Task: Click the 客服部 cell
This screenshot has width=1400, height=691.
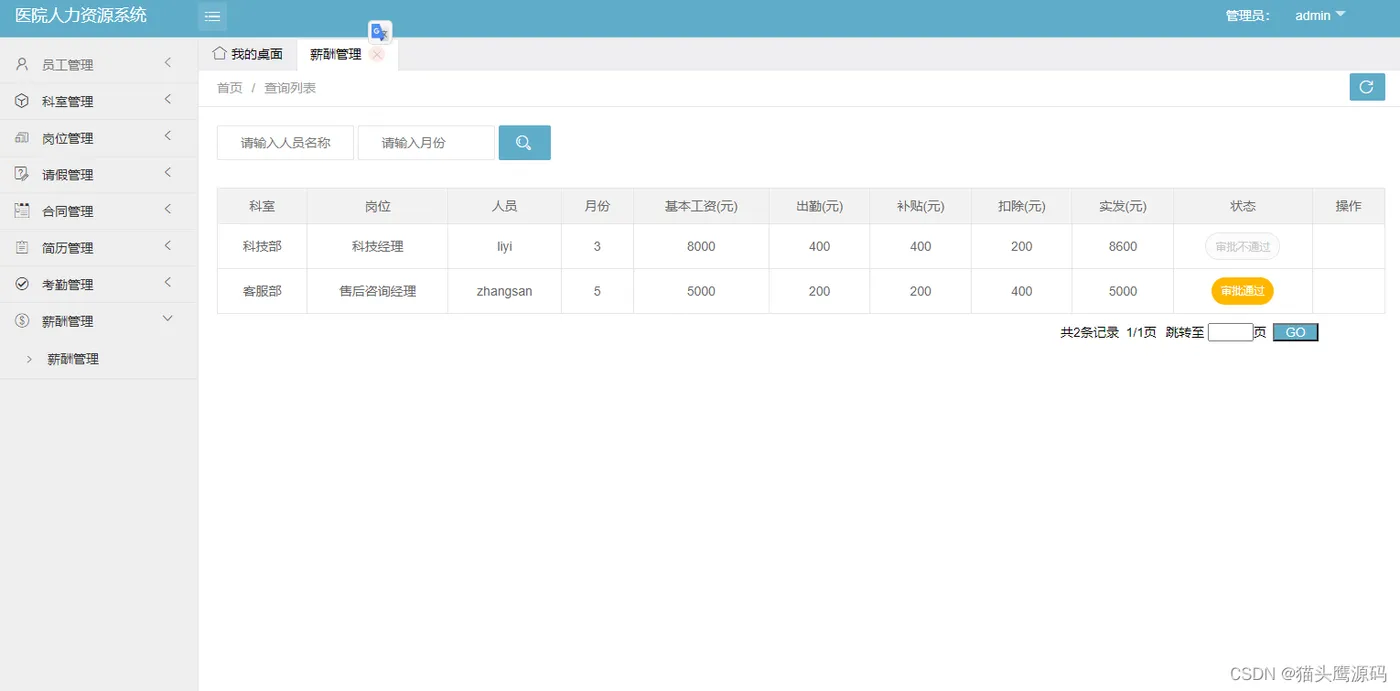Action: click(262, 291)
